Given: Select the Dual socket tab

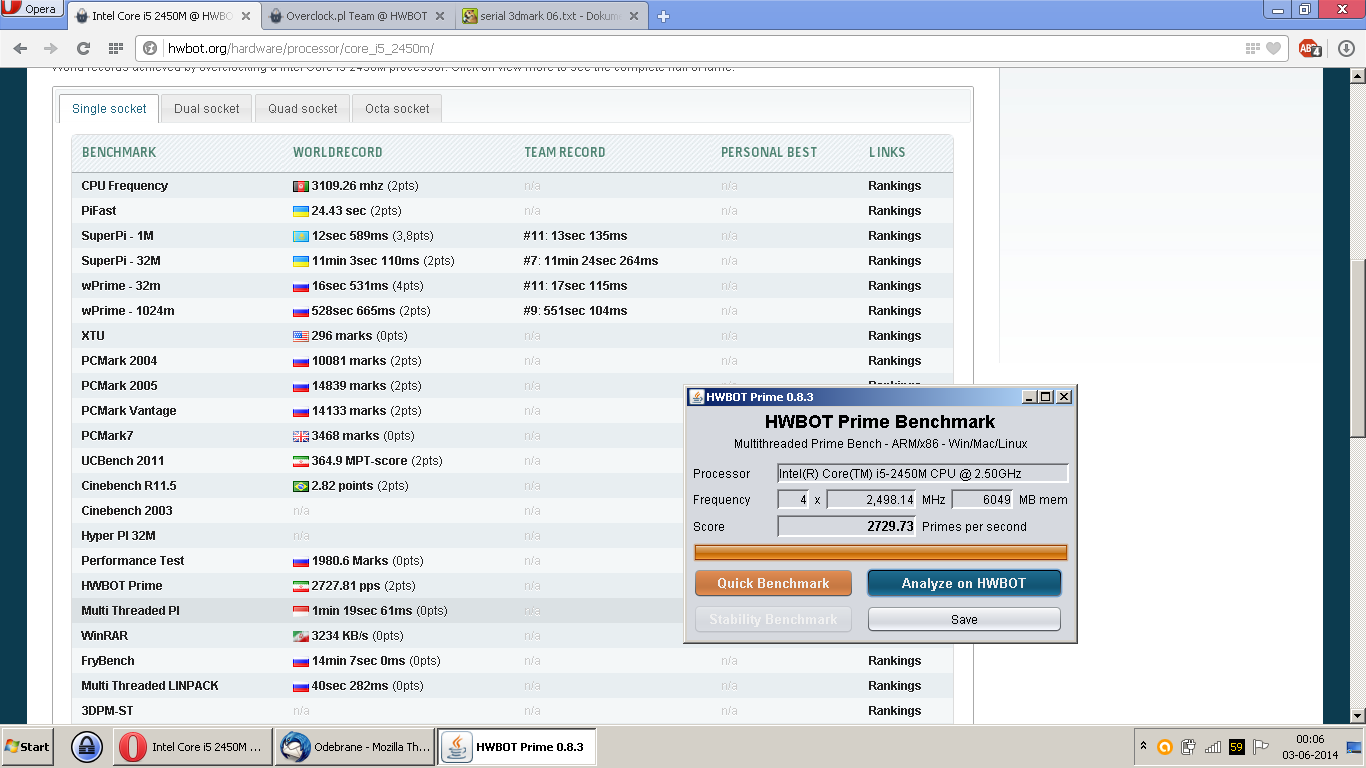Looking at the screenshot, I should (206, 109).
